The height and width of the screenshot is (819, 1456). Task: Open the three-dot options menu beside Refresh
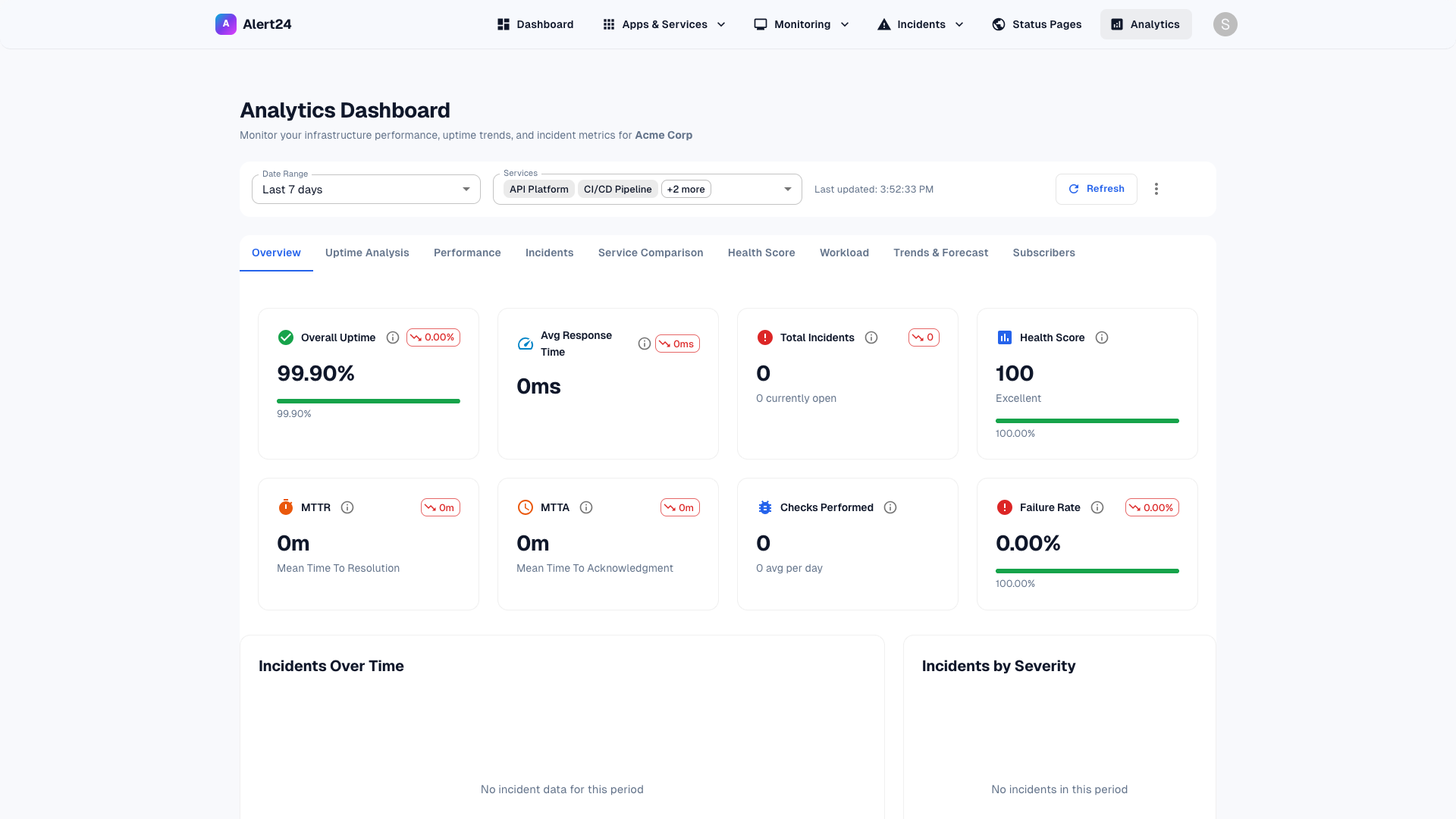[x=1156, y=189]
